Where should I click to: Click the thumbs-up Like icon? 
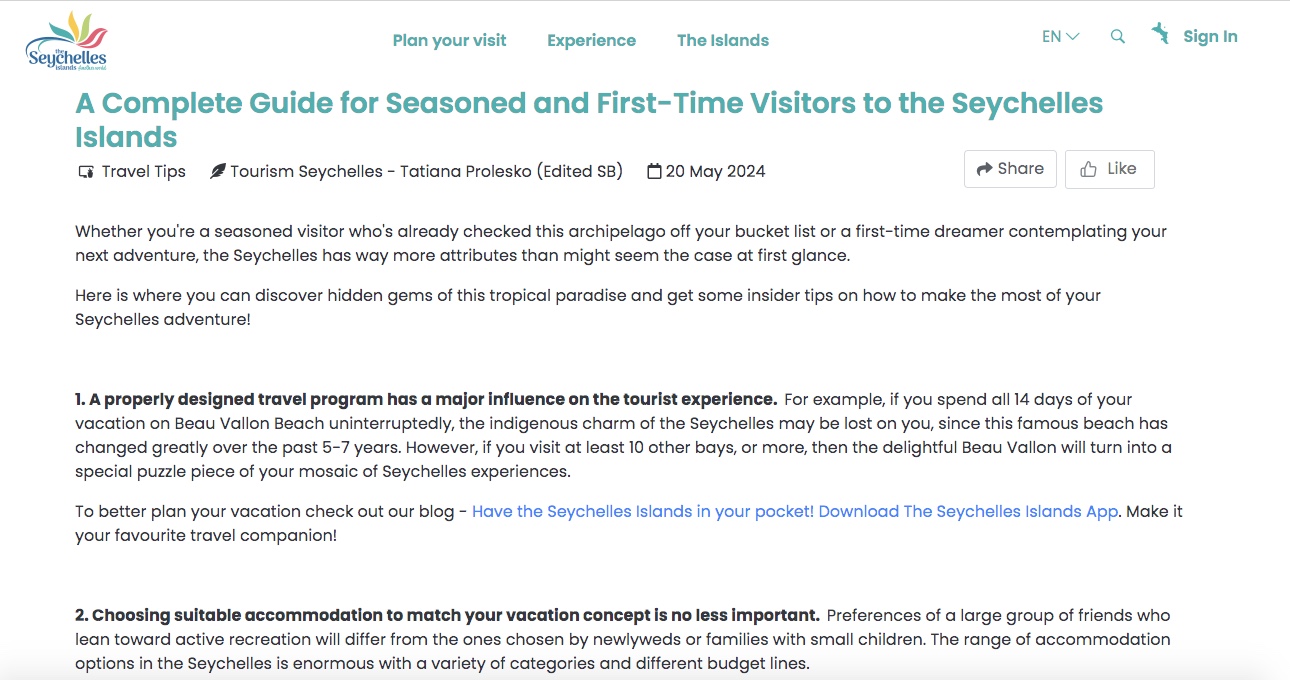coord(1089,169)
